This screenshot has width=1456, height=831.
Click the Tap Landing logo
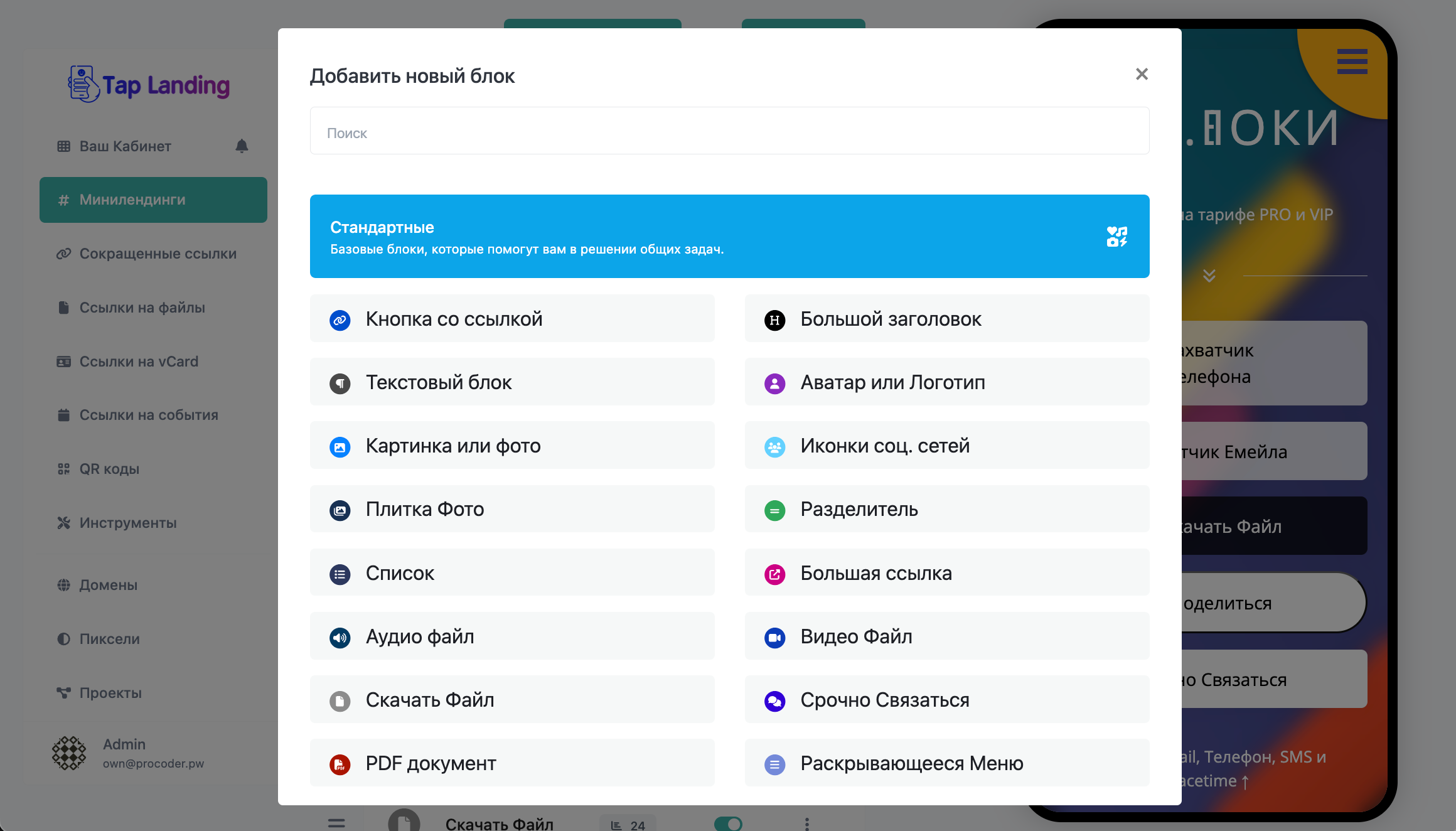[x=149, y=85]
